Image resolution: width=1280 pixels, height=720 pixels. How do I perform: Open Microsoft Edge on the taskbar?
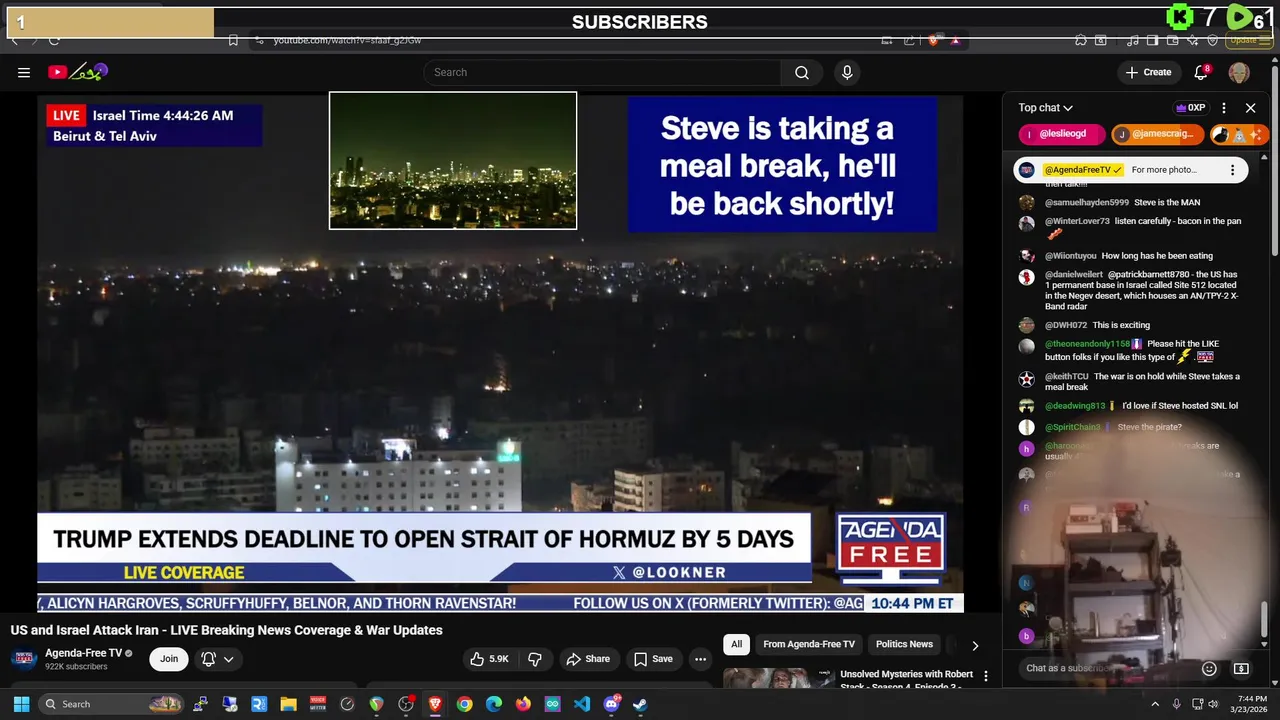click(494, 704)
